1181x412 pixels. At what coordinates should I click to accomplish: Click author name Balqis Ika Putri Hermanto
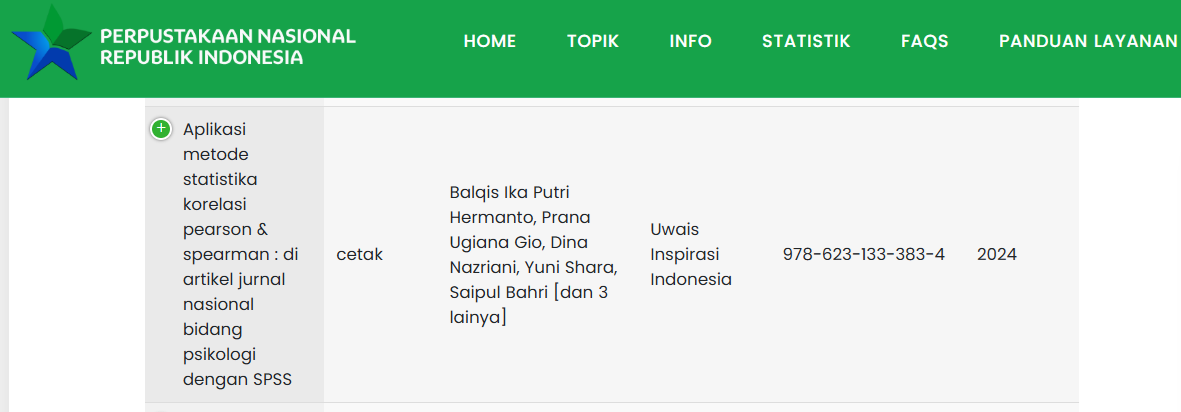click(509, 192)
